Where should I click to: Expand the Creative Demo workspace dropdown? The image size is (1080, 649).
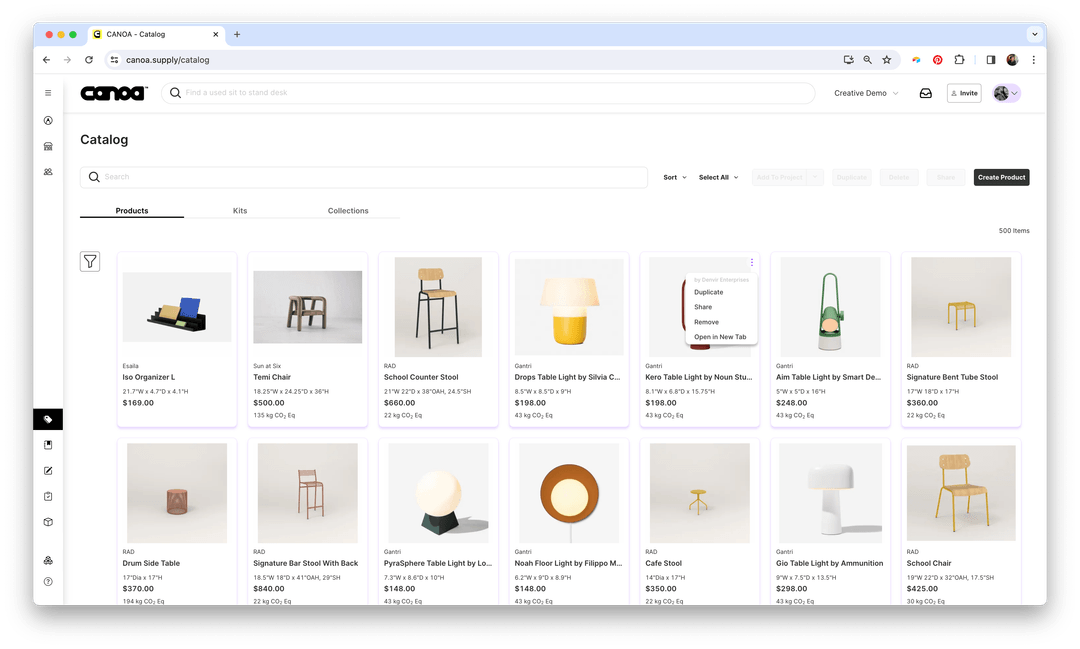[864, 93]
